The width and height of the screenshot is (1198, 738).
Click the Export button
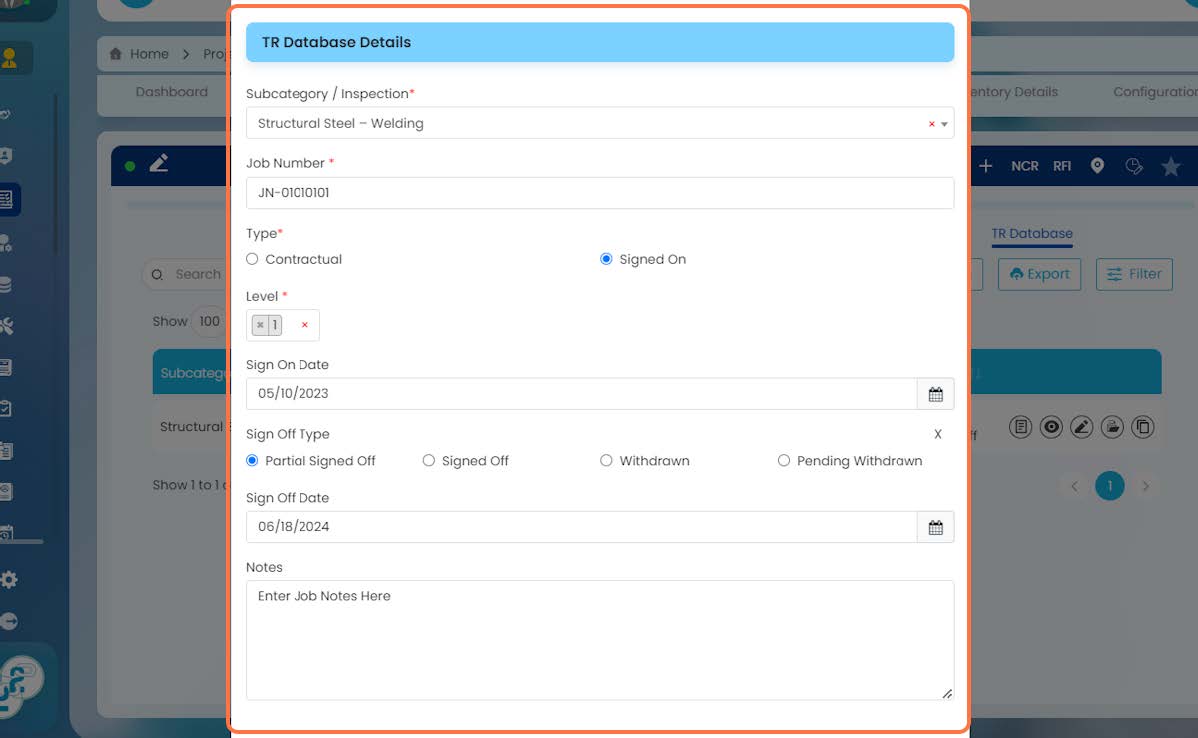click(1039, 274)
